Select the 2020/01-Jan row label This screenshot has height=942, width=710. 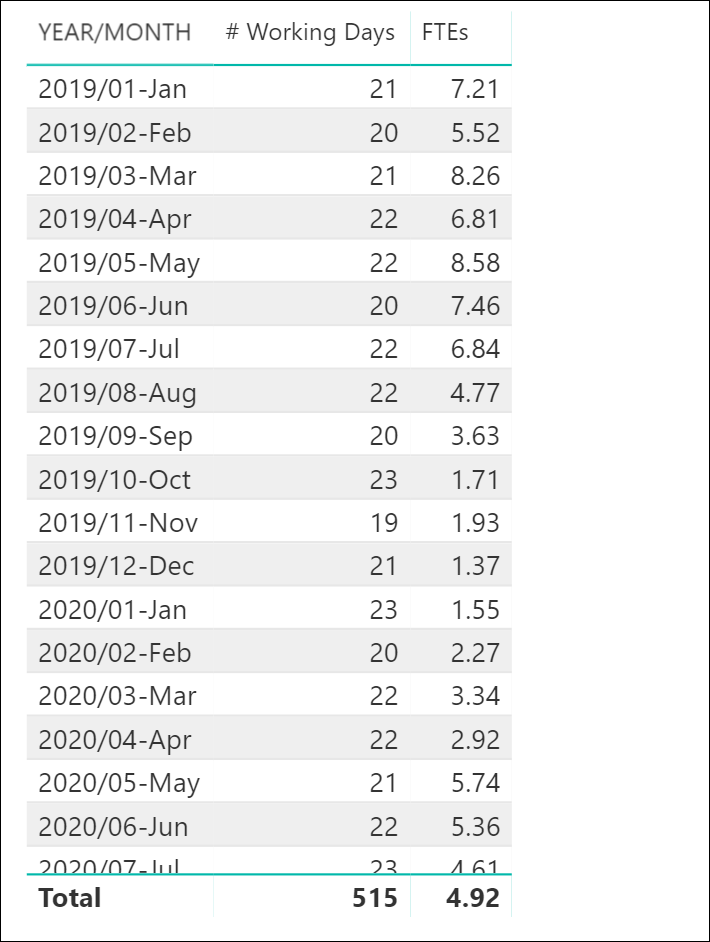pyautogui.click(x=112, y=609)
